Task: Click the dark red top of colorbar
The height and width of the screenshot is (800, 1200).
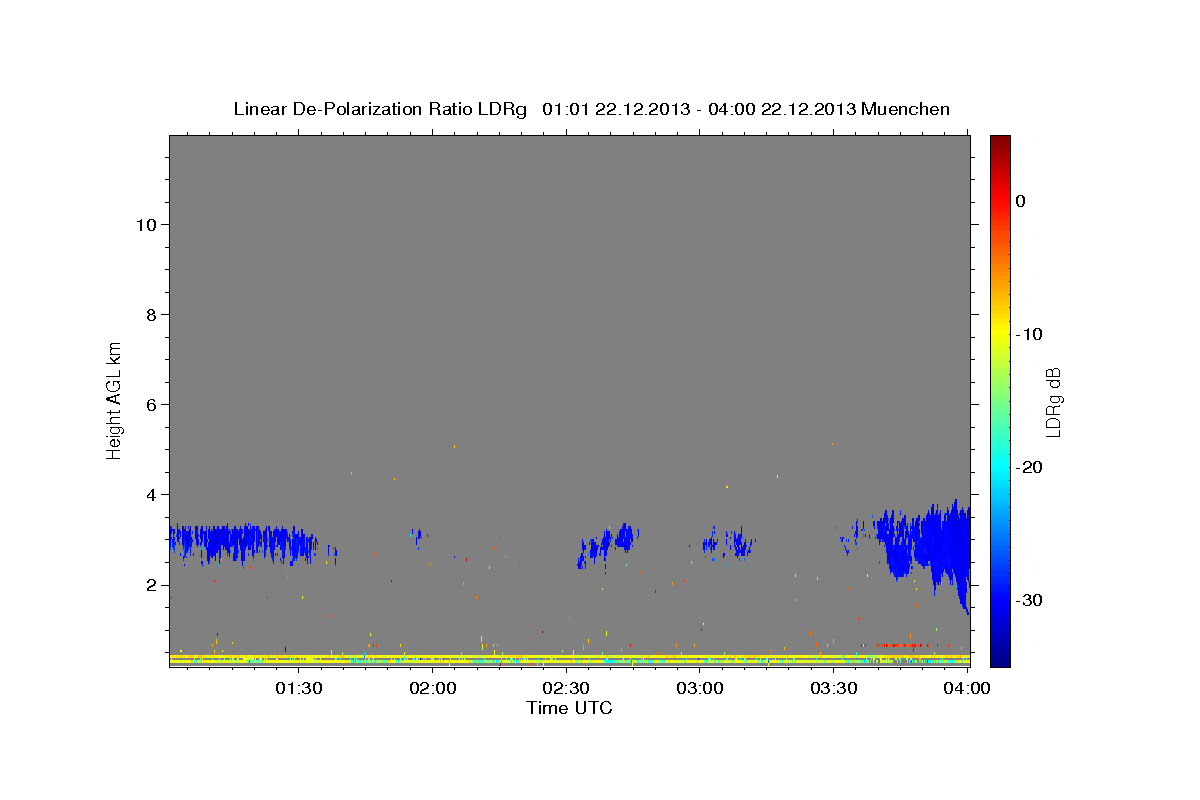Action: (1000, 142)
